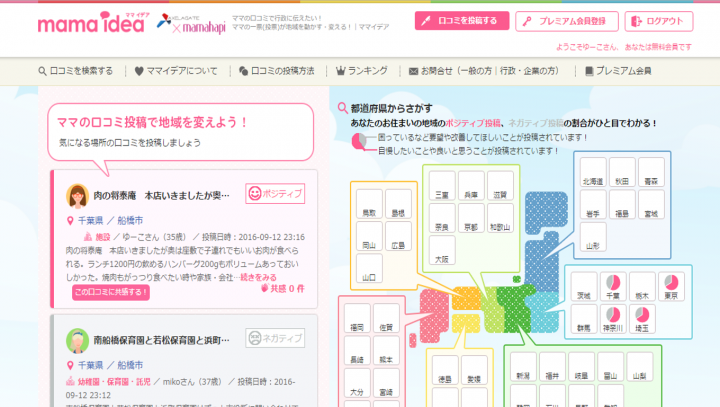720x407 pixels.
Task: Select the 広島 prefecture tile
Action: [398, 236]
